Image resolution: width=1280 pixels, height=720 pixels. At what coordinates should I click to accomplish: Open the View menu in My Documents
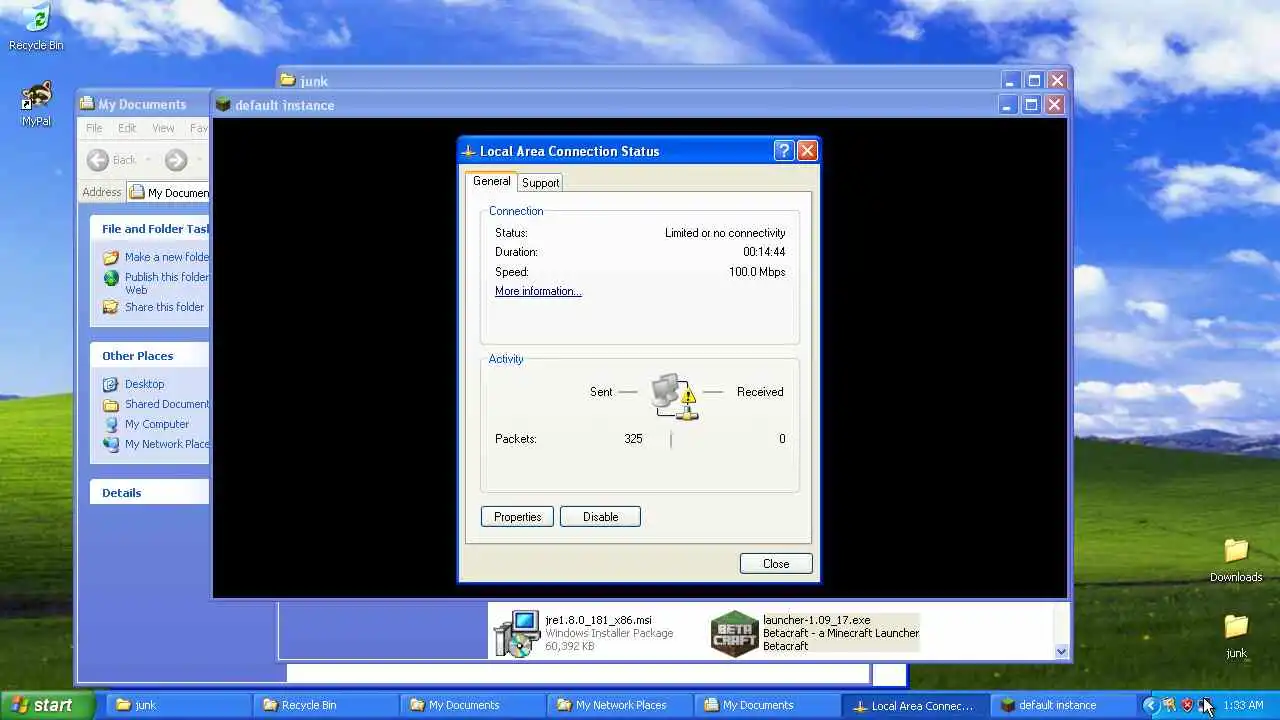point(163,128)
